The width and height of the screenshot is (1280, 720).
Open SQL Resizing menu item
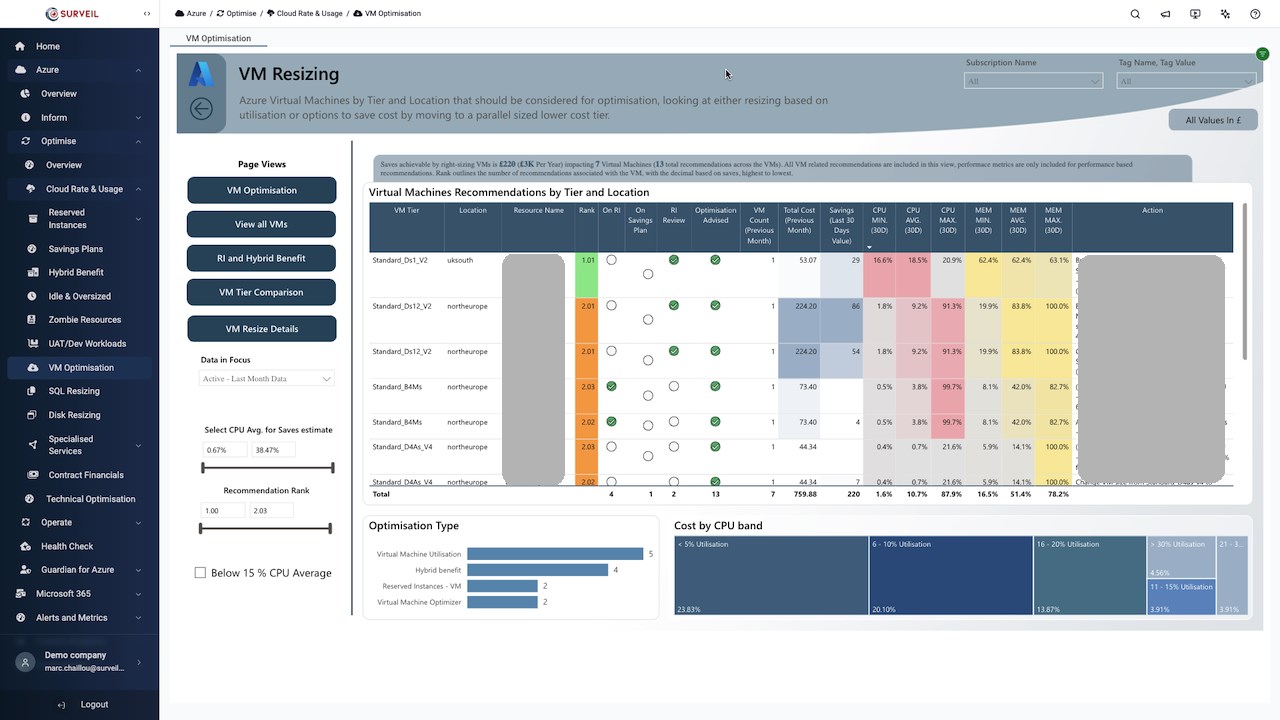[74, 391]
